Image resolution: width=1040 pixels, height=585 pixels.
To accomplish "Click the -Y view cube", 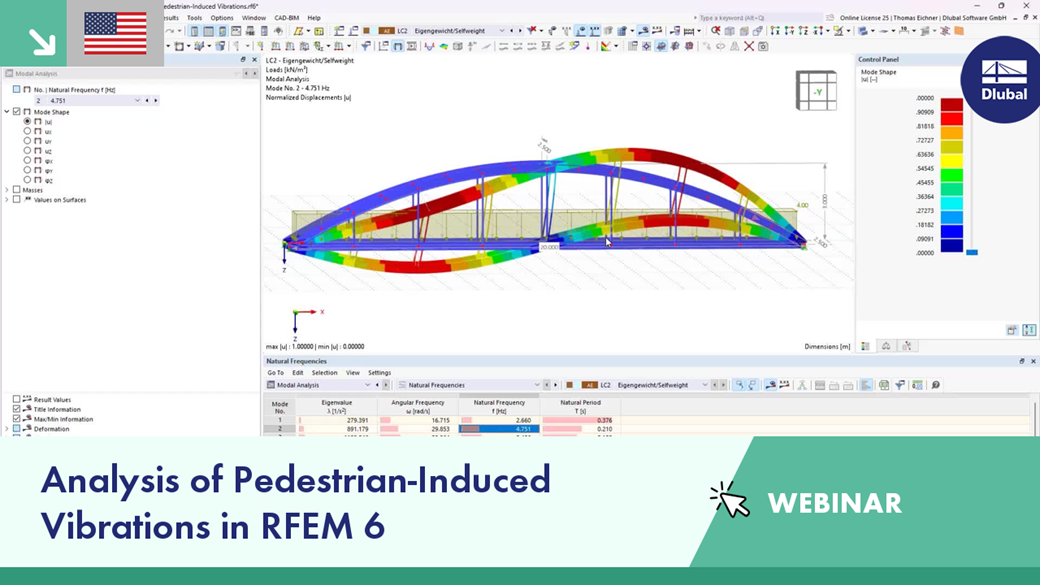I will tap(816, 91).
